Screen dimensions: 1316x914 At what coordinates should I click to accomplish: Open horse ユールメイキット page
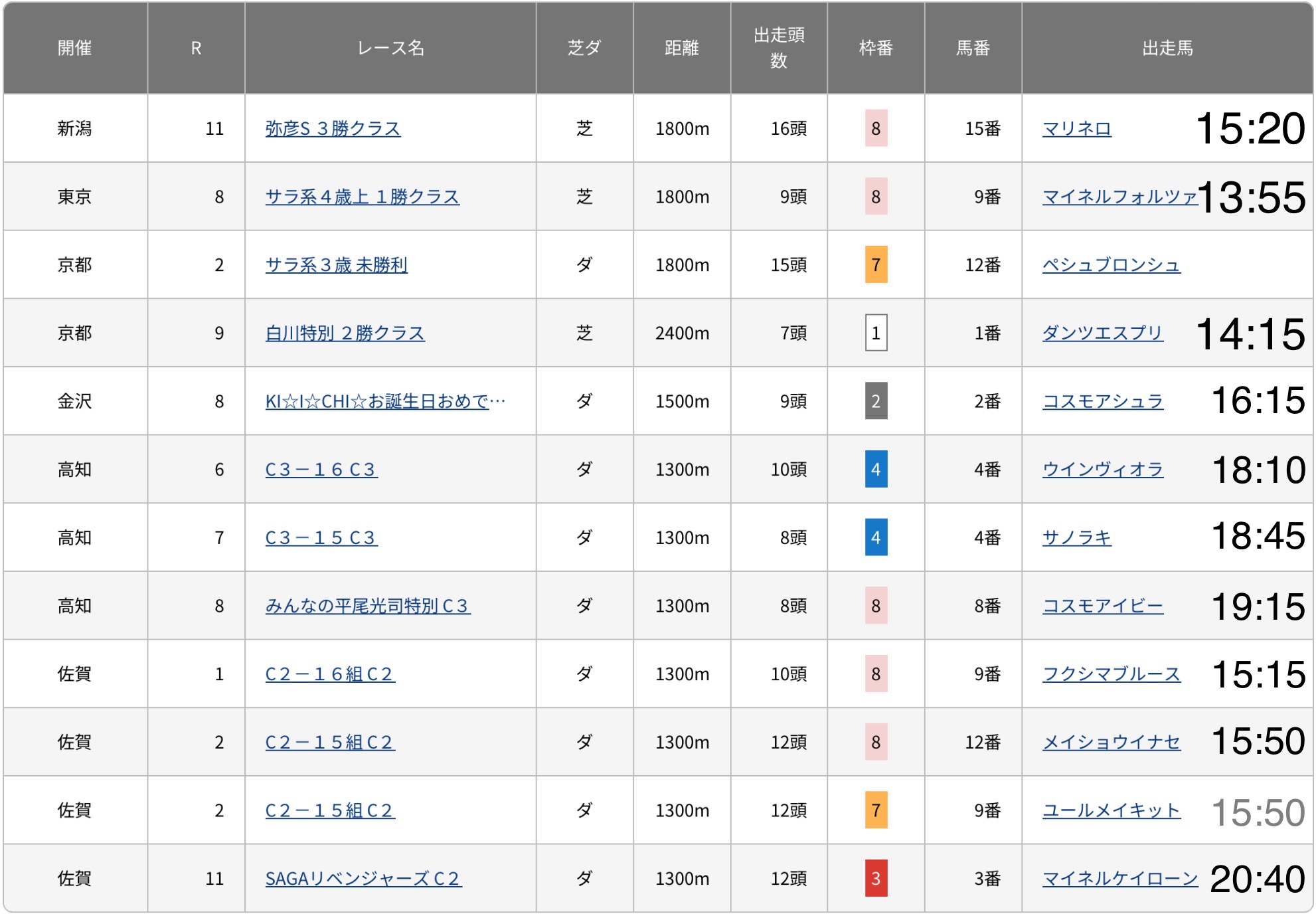pos(1111,810)
